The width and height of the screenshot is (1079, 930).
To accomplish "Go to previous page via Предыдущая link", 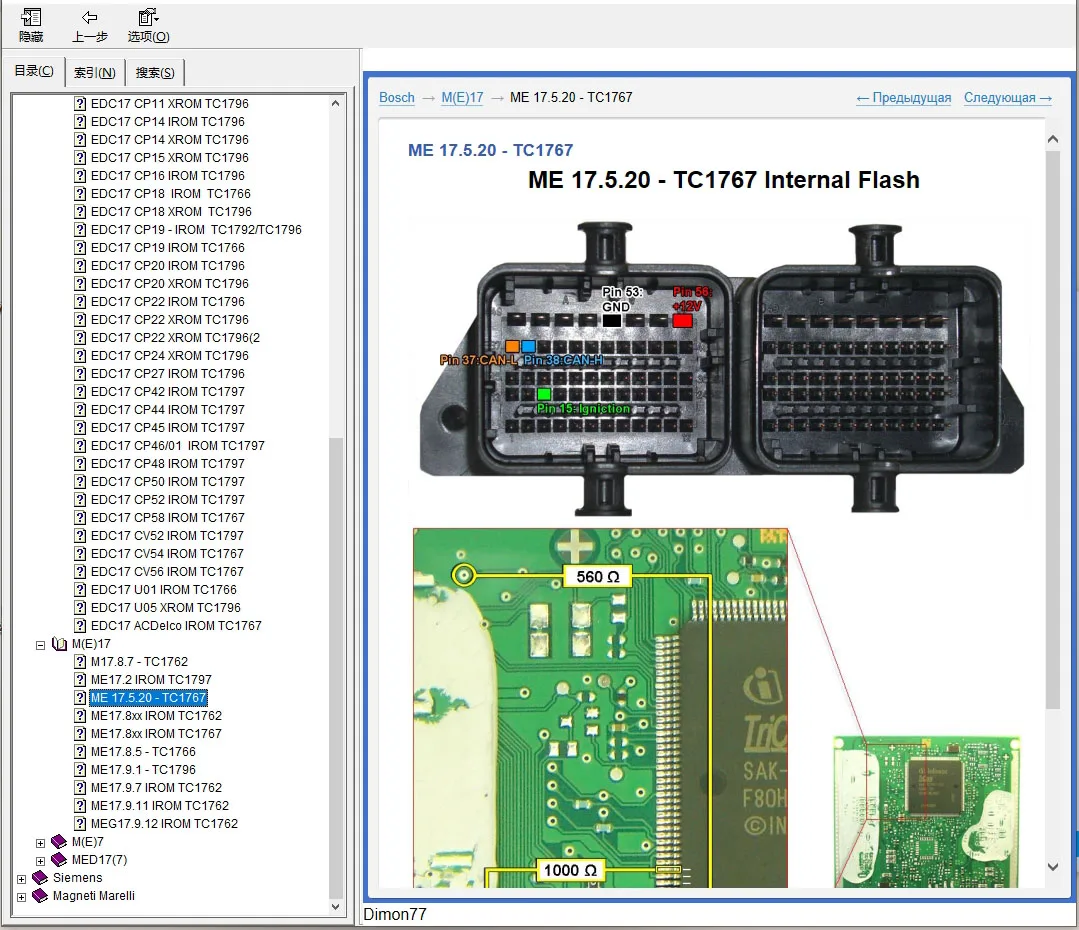I will (x=904, y=98).
